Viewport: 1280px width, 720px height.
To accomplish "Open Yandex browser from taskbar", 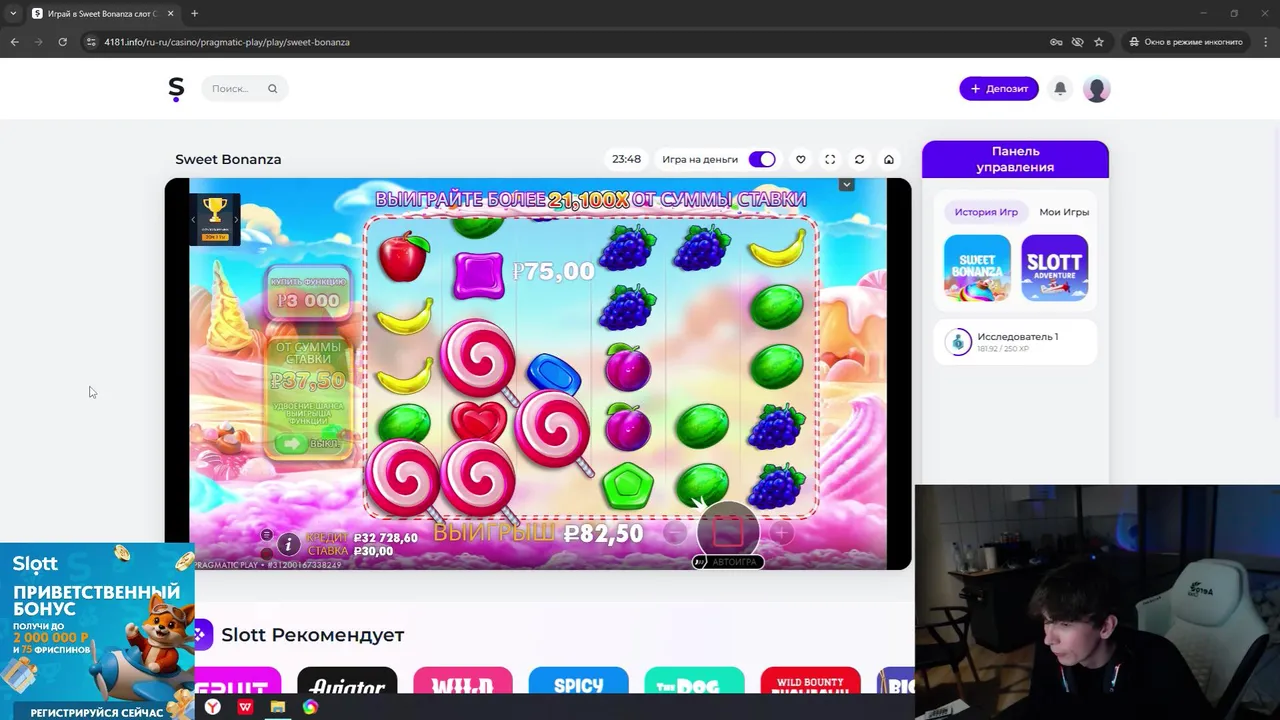I will 213,707.
